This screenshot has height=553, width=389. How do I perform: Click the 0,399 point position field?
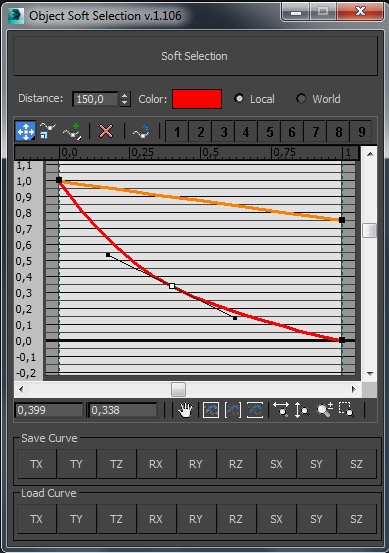click(x=49, y=410)
